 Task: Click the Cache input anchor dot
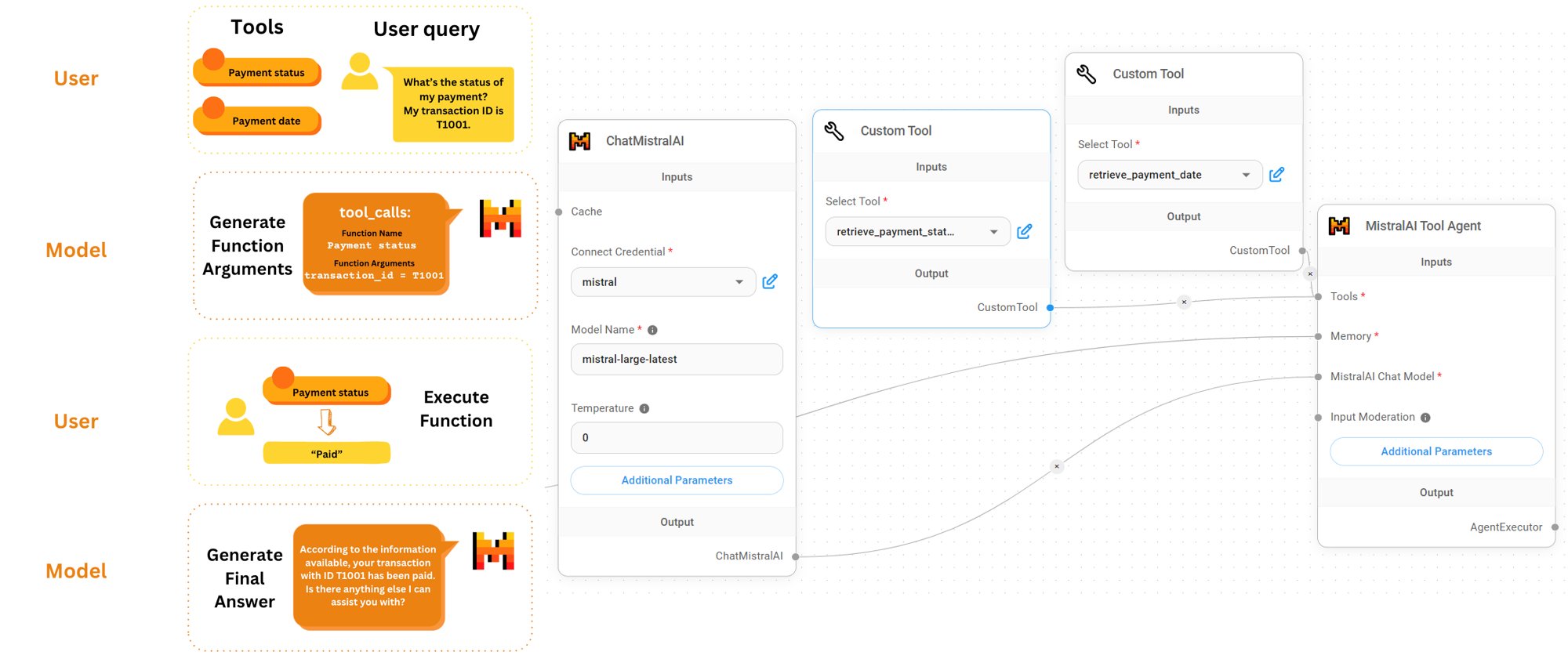pos(558,212)
